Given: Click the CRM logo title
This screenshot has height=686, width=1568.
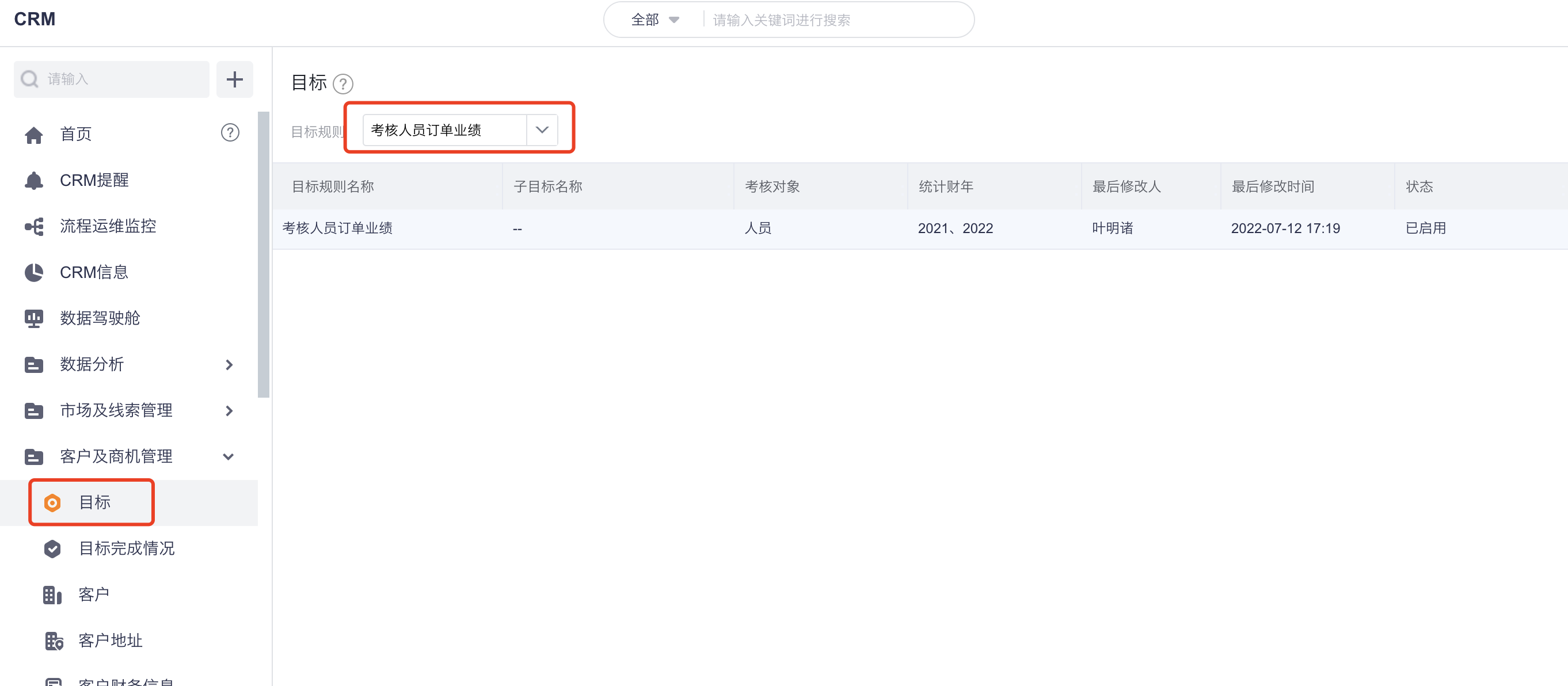Looking at the screenshot, I should pos(35,20).
